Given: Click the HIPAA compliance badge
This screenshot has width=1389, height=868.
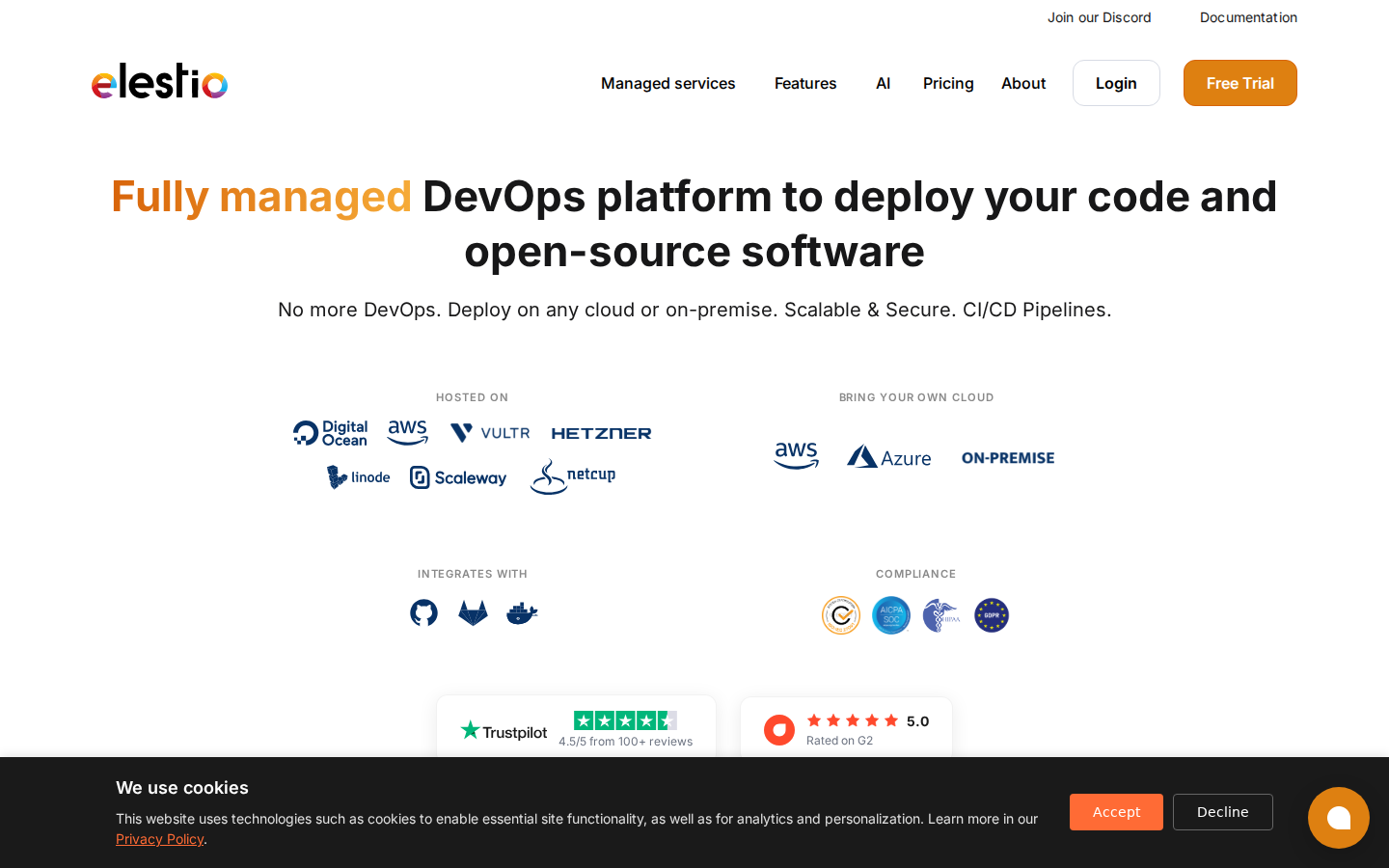Looking at the screenshot, I should (940, 615).
